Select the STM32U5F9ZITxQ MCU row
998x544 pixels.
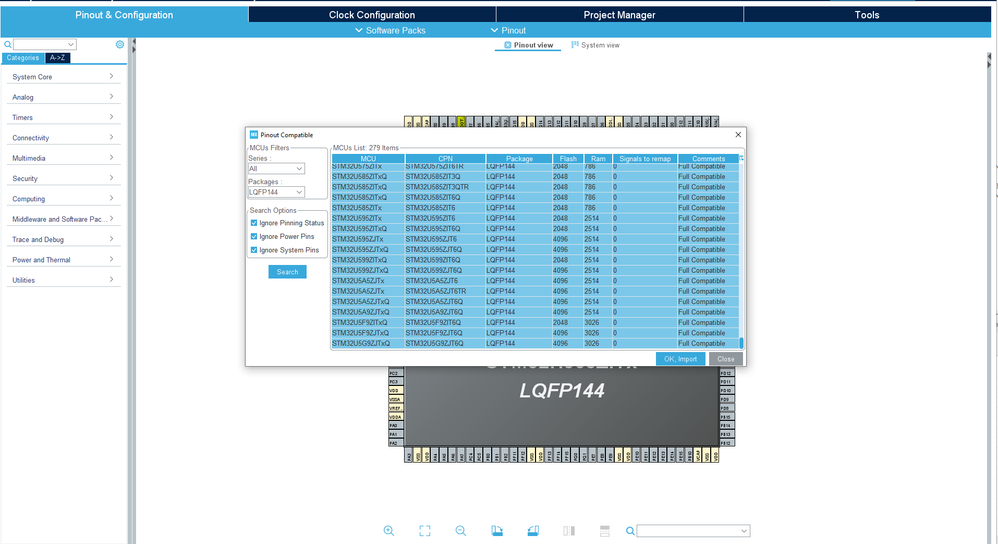(x=535, y=323)
